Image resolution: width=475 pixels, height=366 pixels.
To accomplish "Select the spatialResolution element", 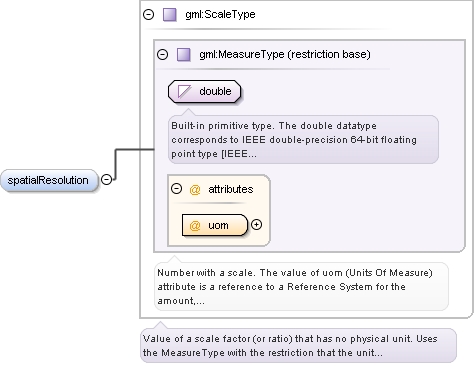I will (49, 180).
